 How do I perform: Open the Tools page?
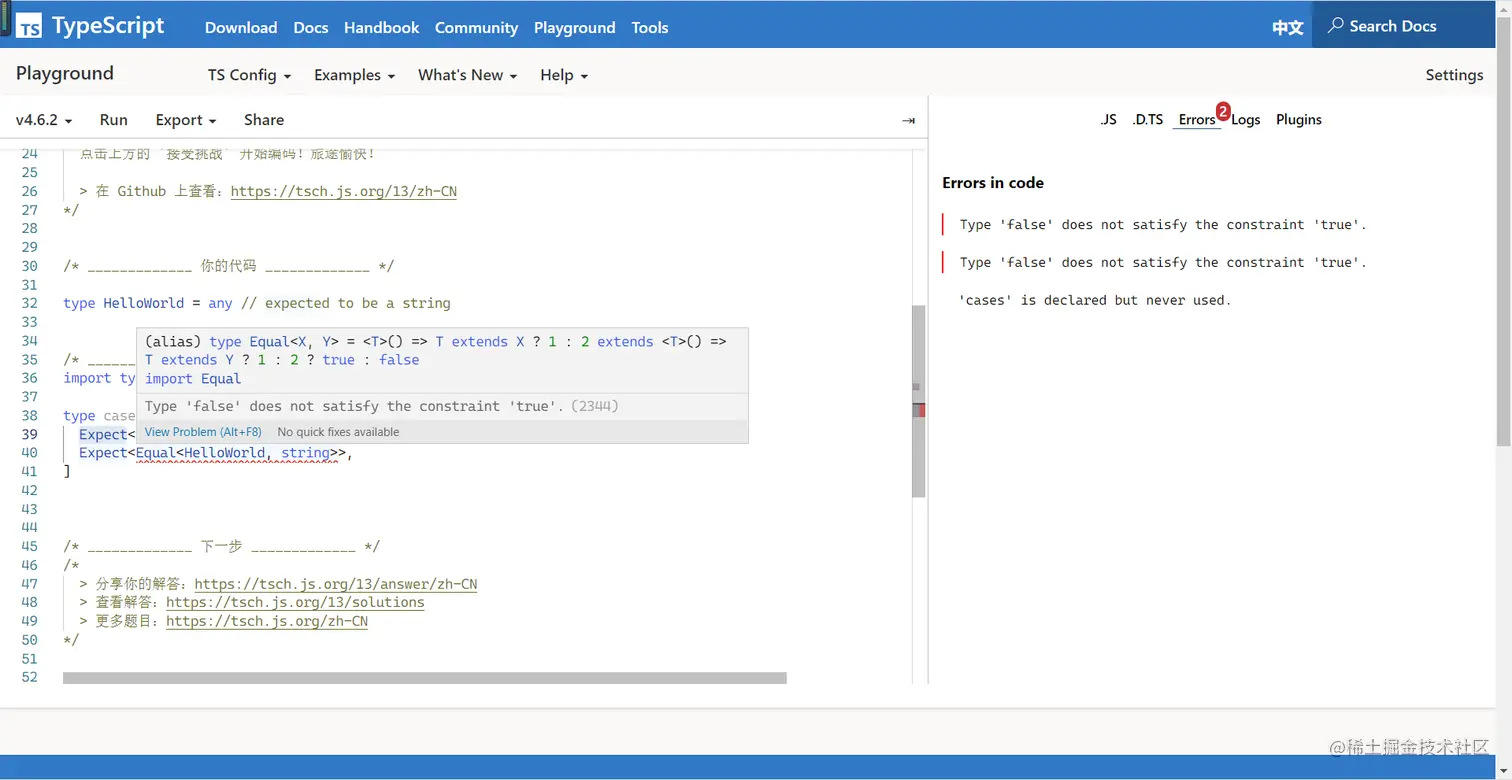pos(650,27)
